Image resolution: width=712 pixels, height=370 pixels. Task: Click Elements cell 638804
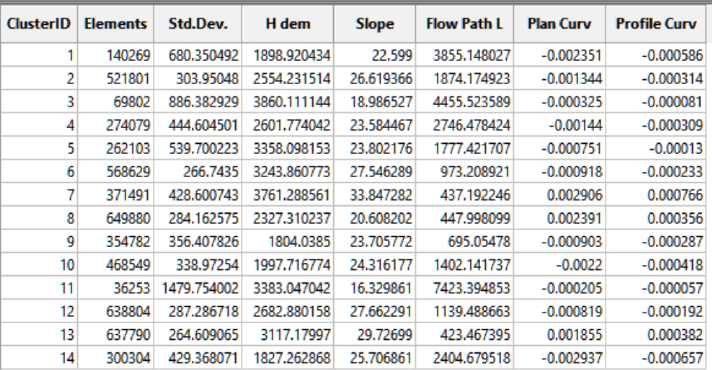116,311
